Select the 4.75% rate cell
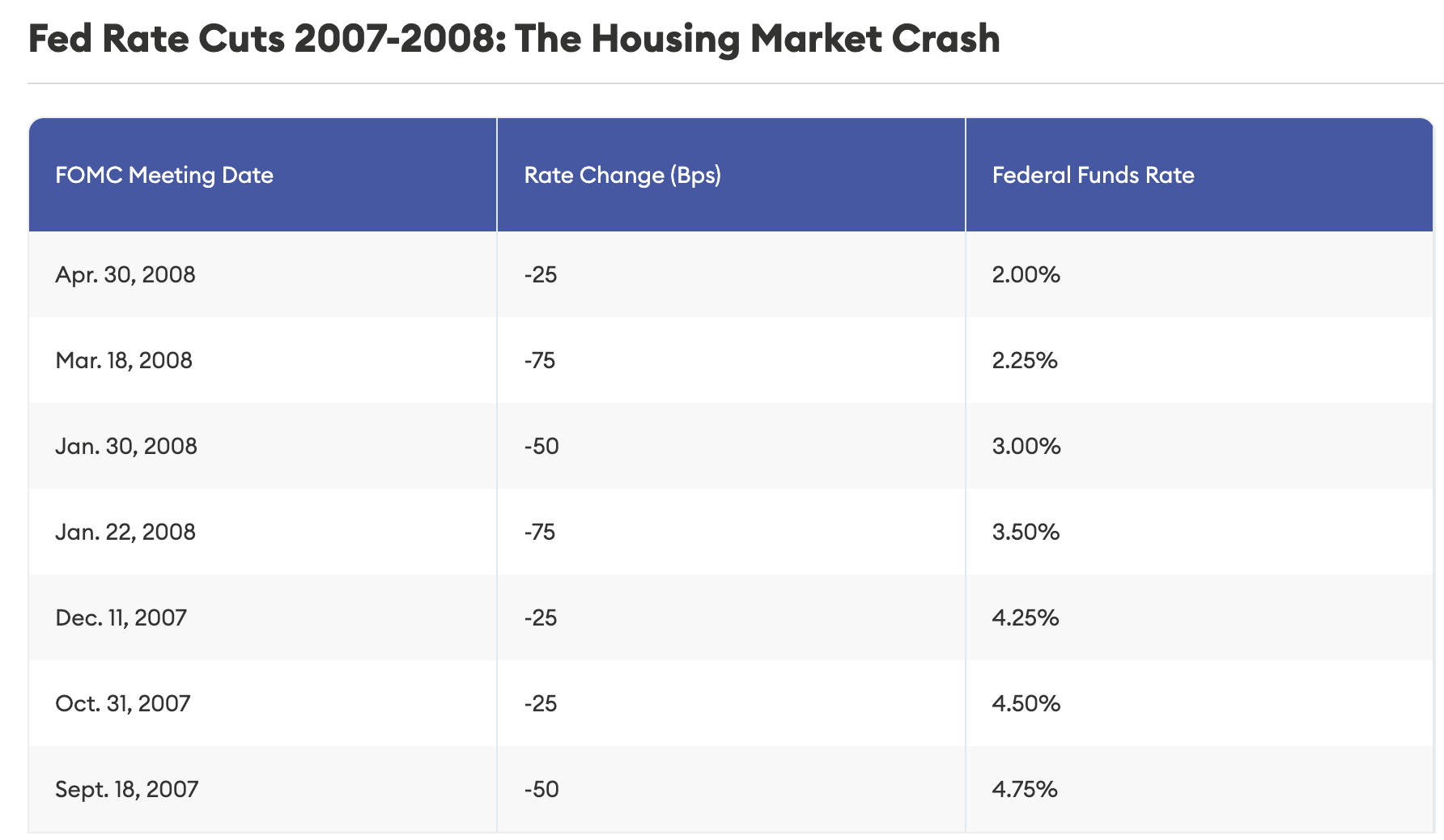This screenshot has height=840, width=1444. [x=1025, y=789]
